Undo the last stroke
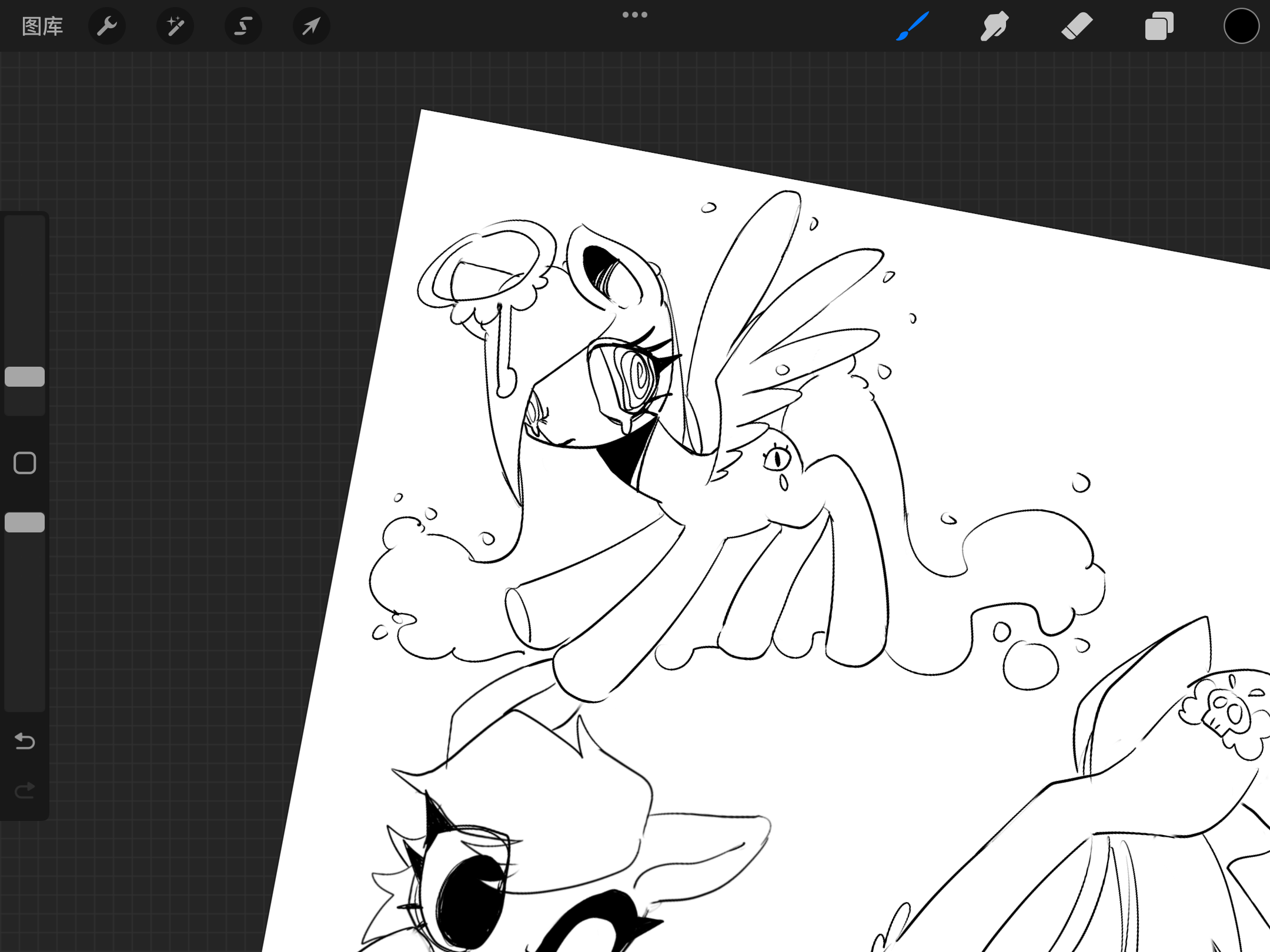 point(25,742)
